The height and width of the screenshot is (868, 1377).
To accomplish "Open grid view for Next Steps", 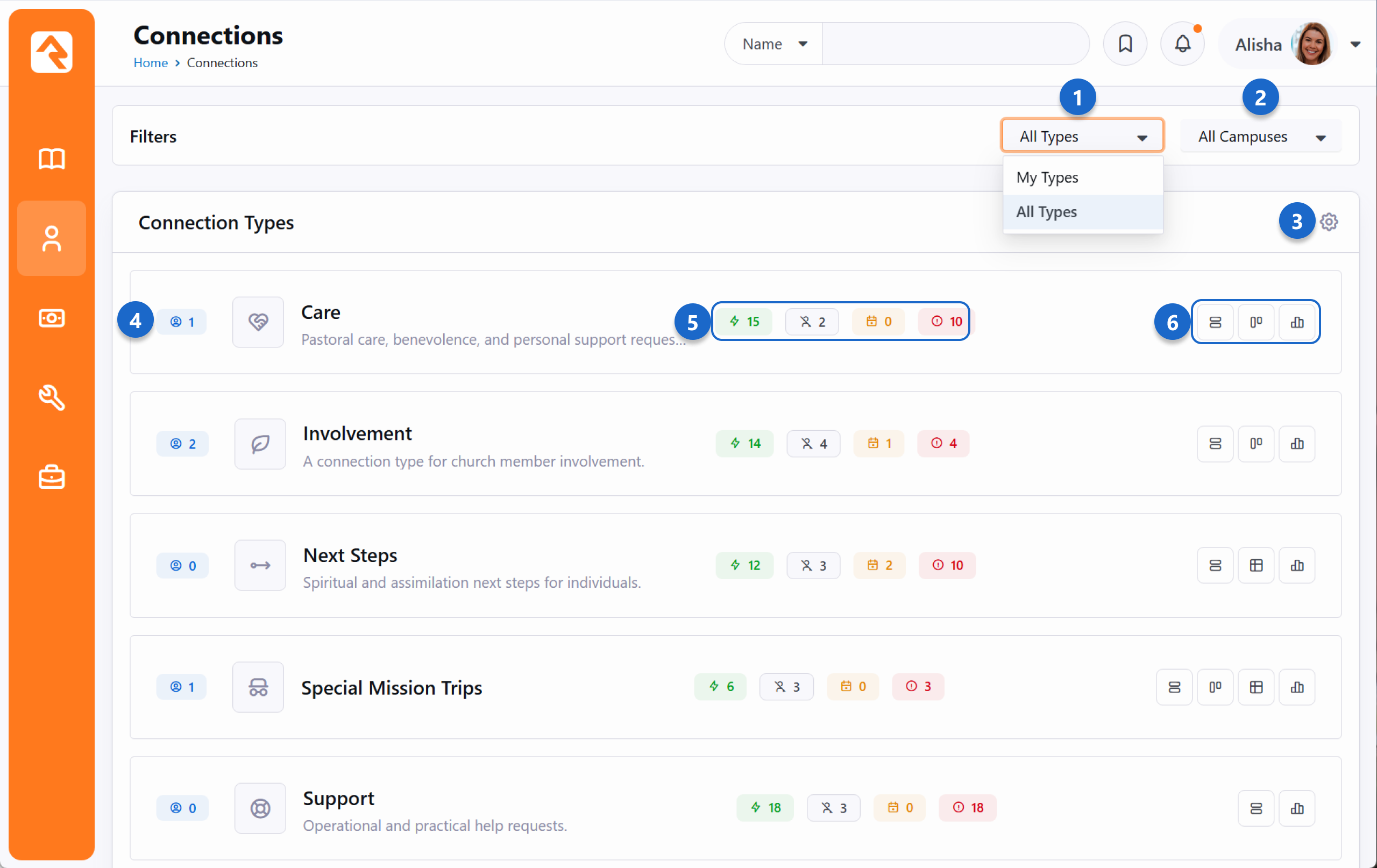I will pos(1255,566).
